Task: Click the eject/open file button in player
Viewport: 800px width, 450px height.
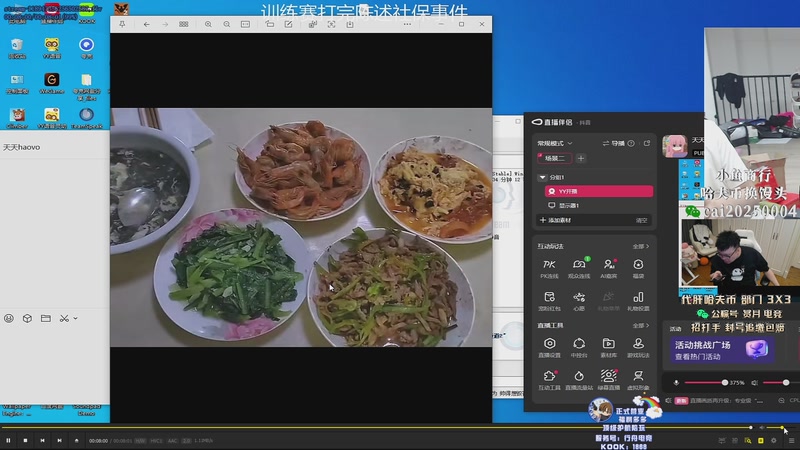Action: pyautogui.click(x=77, y=440)
